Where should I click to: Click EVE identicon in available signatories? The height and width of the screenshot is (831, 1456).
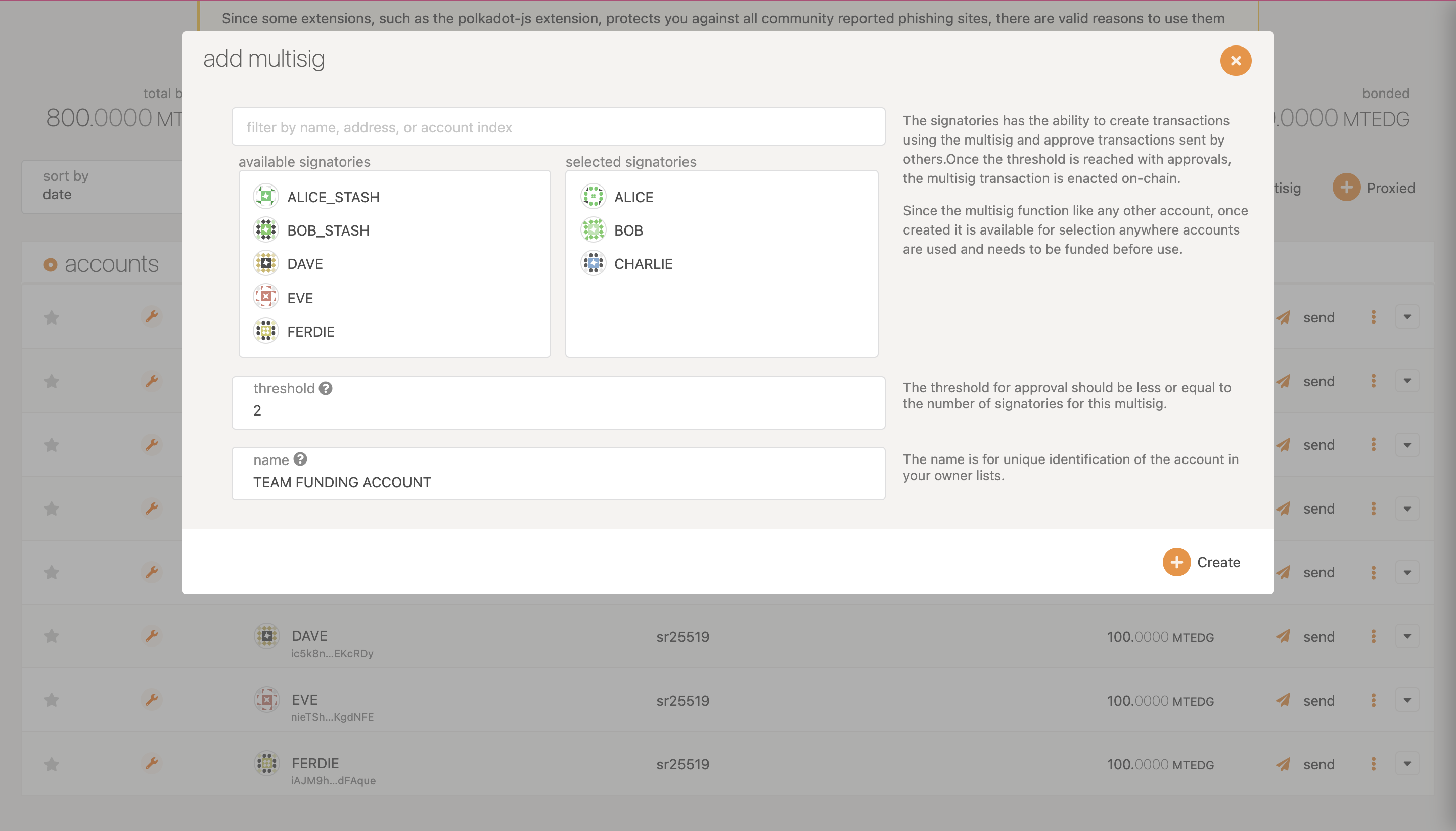point(266,297)
